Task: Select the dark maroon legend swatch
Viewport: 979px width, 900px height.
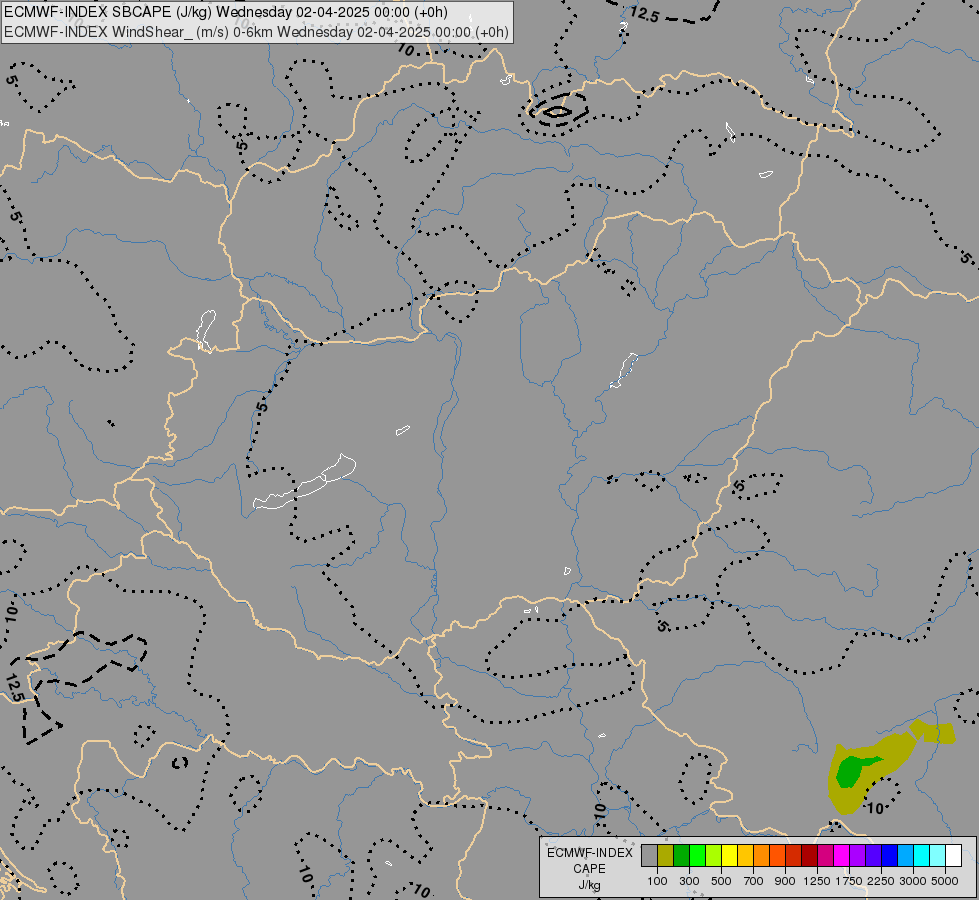Action: click(x=809, y=855)
